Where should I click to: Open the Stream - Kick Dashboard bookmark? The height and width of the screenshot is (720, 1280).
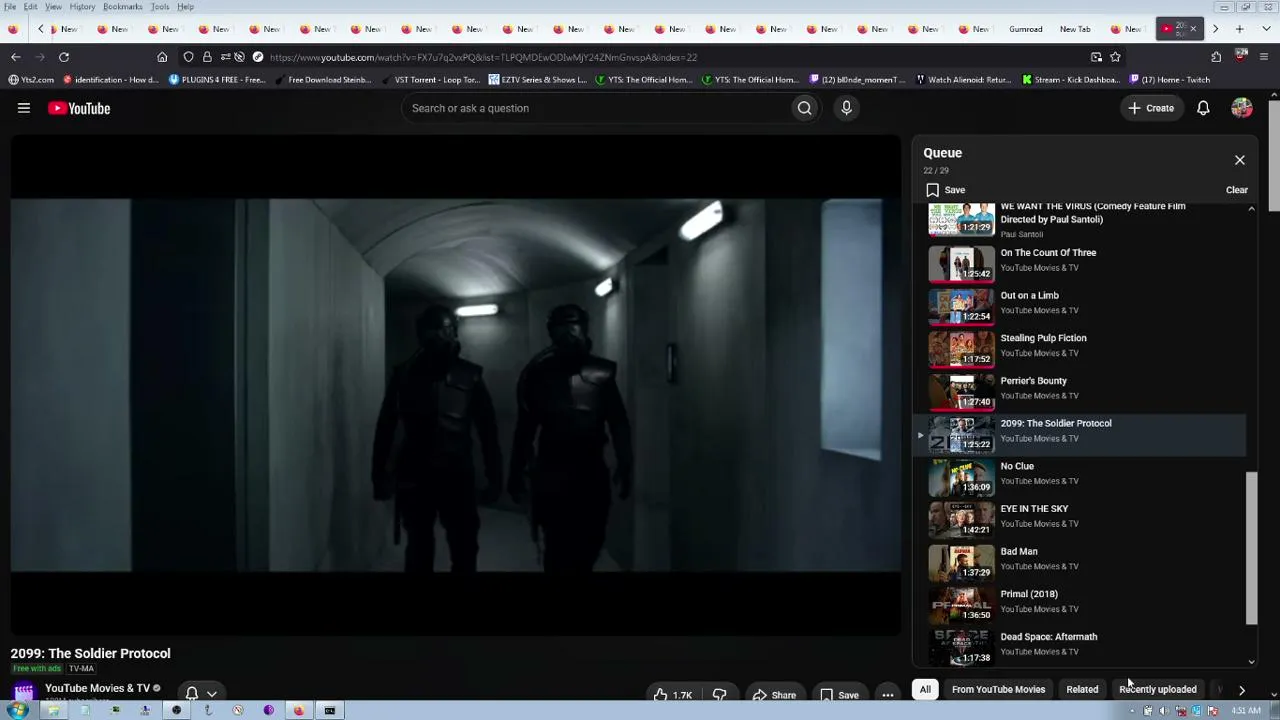1070,80
